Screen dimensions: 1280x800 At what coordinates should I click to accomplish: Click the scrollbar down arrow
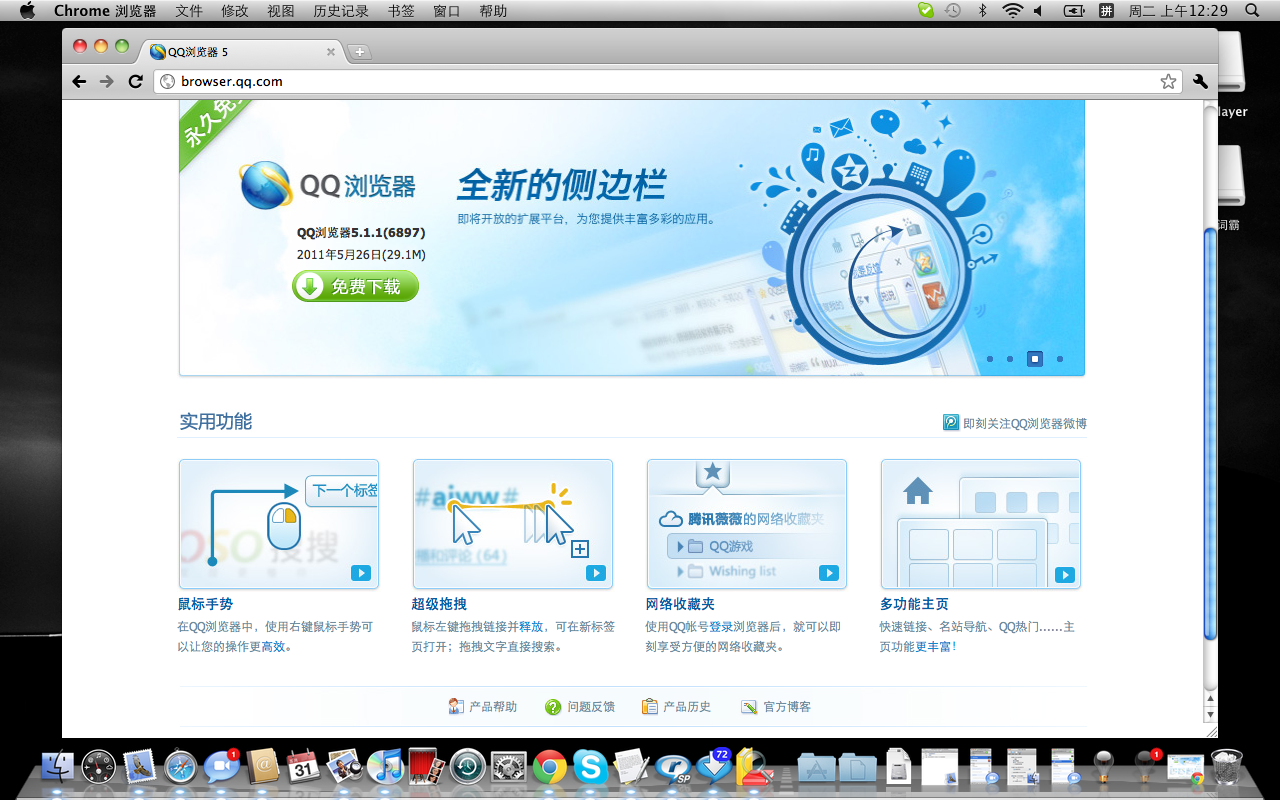pos(1210,715)
